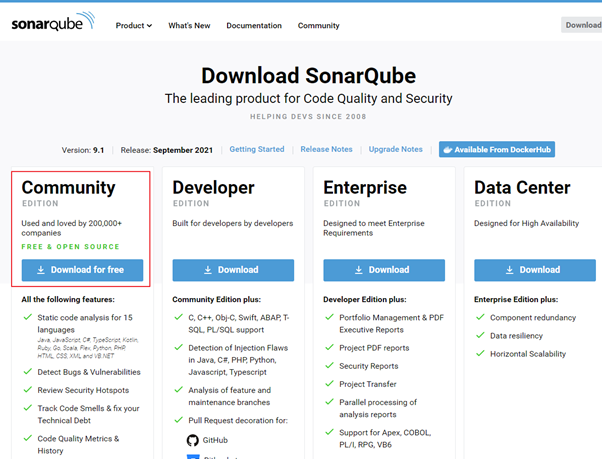Click the SonarQube logo
The height and width of the screenshot is (459, 602).
(x=53, y=22)
